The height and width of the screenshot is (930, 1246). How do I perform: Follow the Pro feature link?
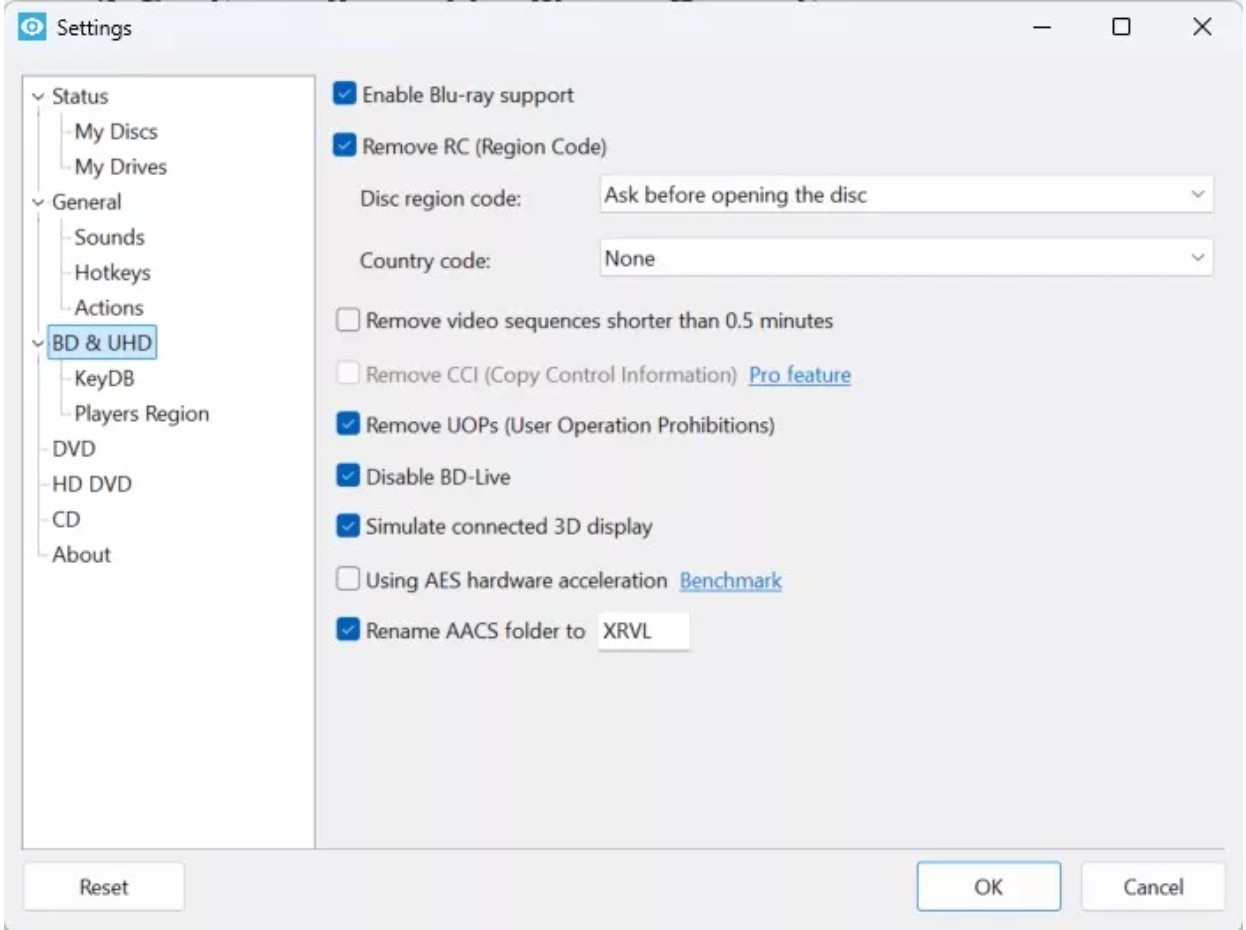pos(800,376)
